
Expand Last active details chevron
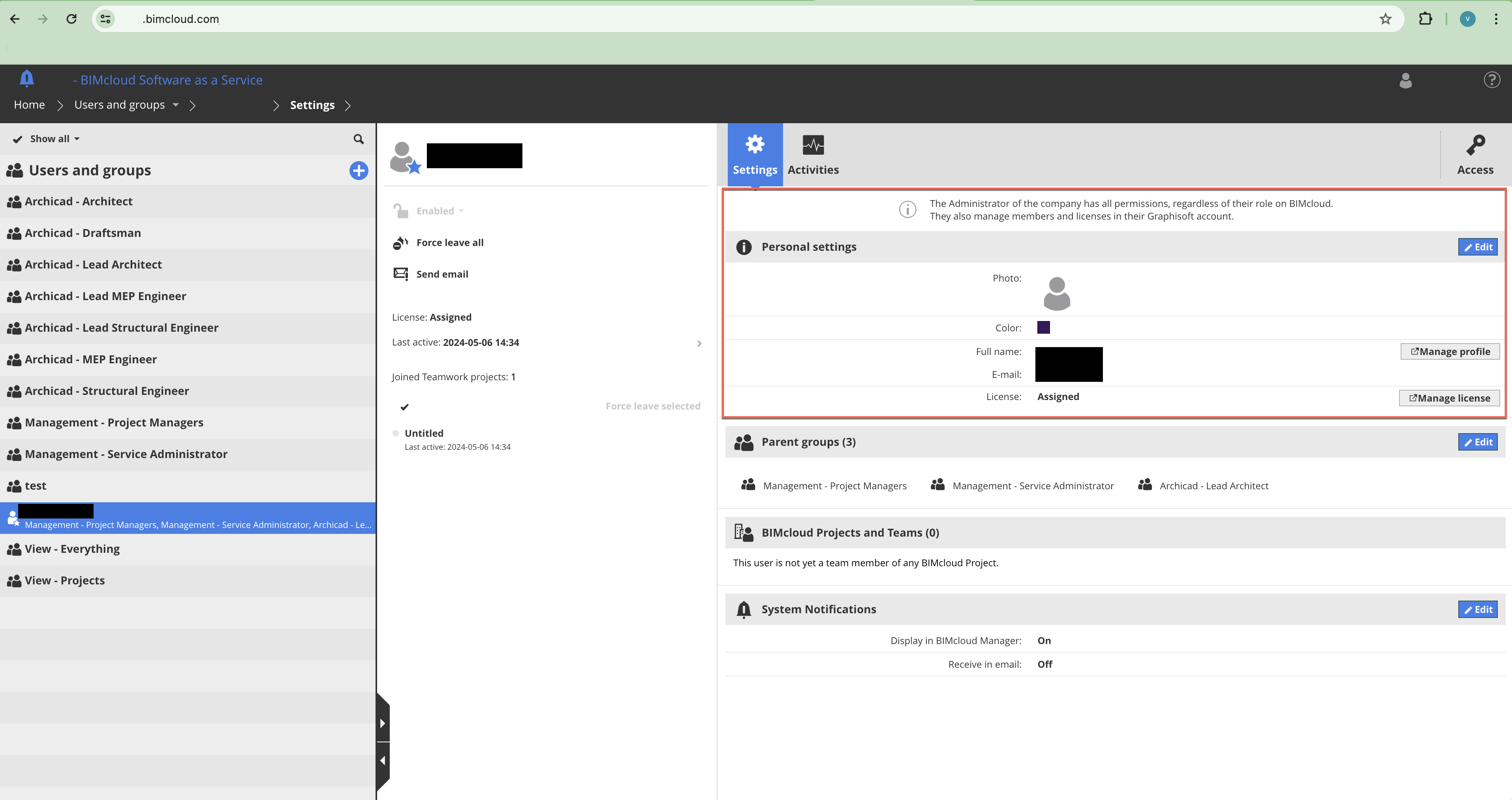[x=699, y=344]
